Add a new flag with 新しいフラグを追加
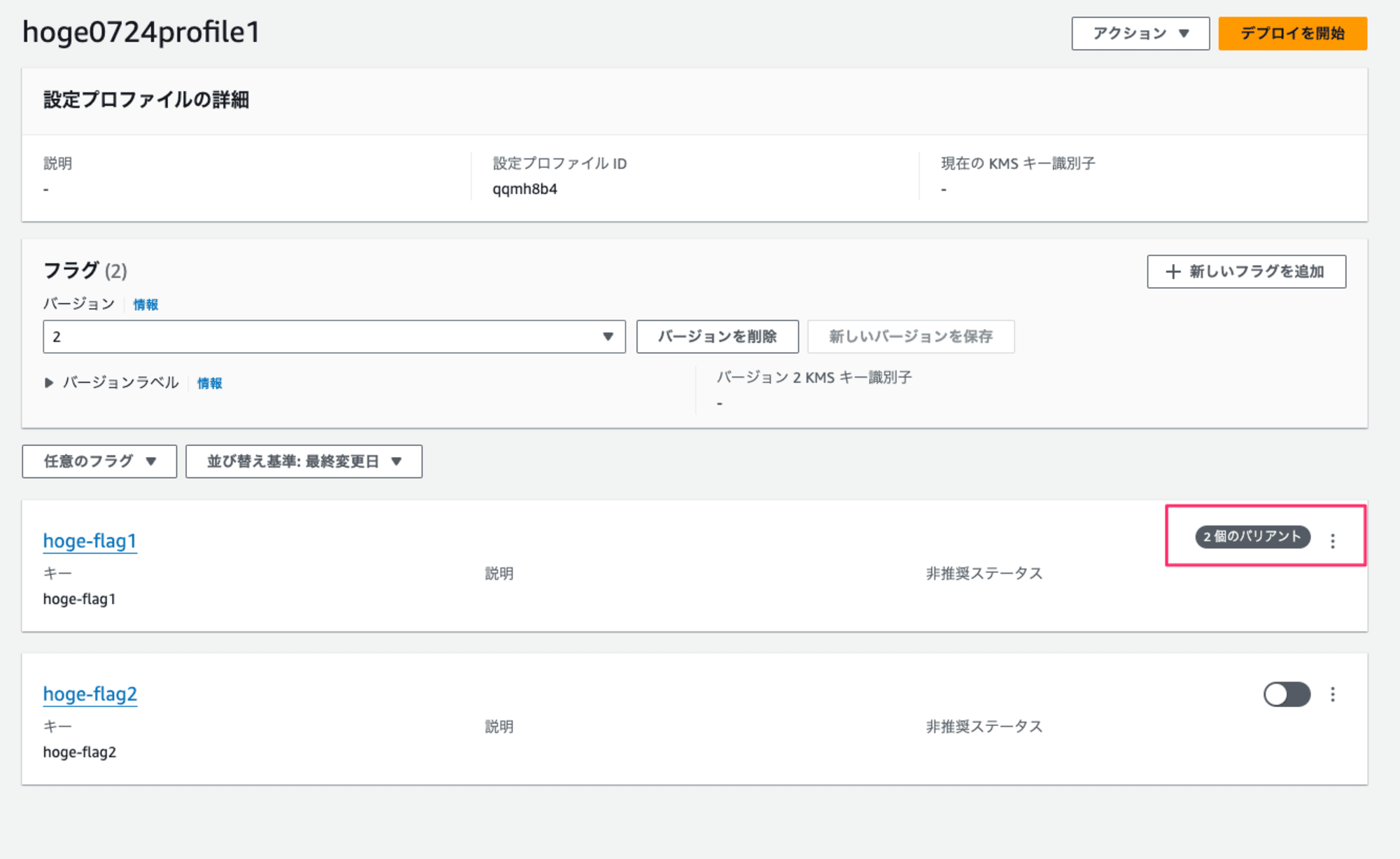Screen dimensions: 1400x859 (1246, 272)
